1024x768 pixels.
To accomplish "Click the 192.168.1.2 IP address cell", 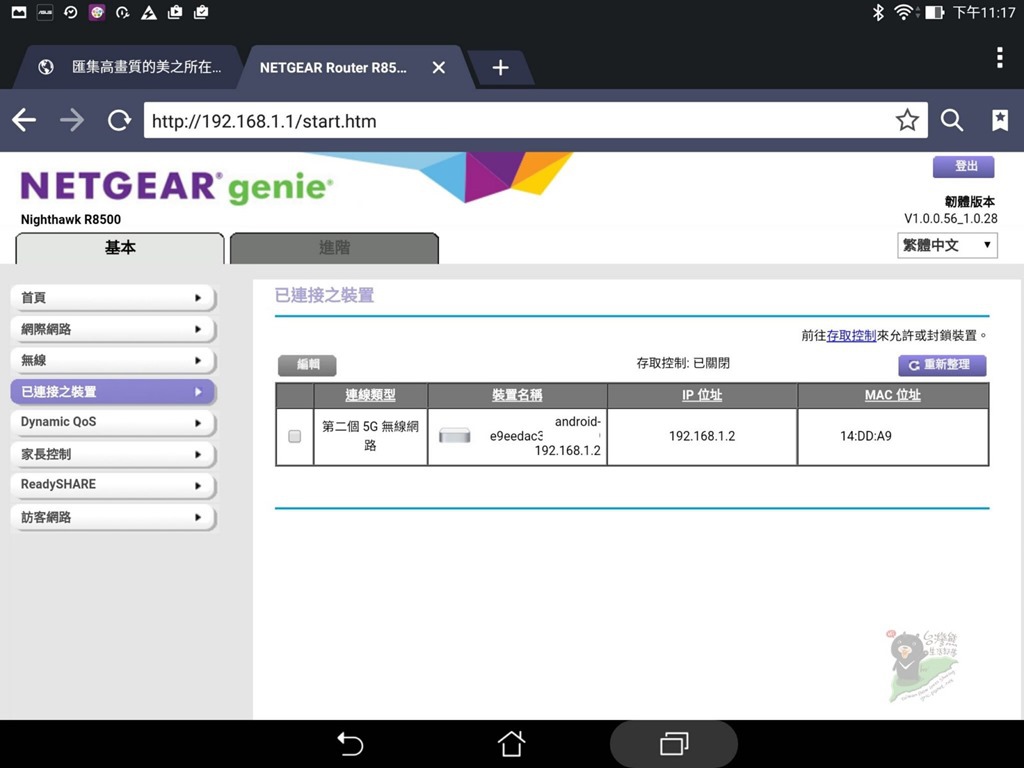I will [702, 436].
